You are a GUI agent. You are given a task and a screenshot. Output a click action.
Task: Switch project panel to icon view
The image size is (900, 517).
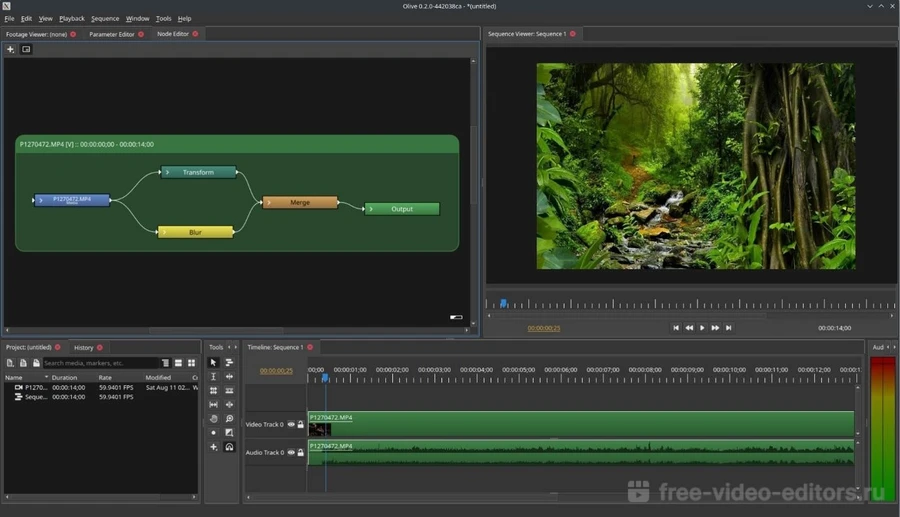click(191, 363)
